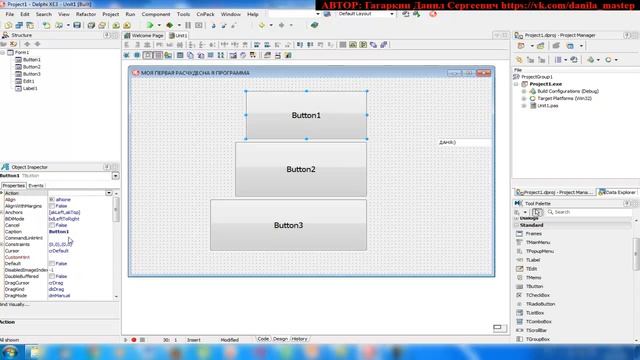640x360 pixels.
Task: Toggle the AlignWithMargins False checkbox
Action: pos(52,206)
